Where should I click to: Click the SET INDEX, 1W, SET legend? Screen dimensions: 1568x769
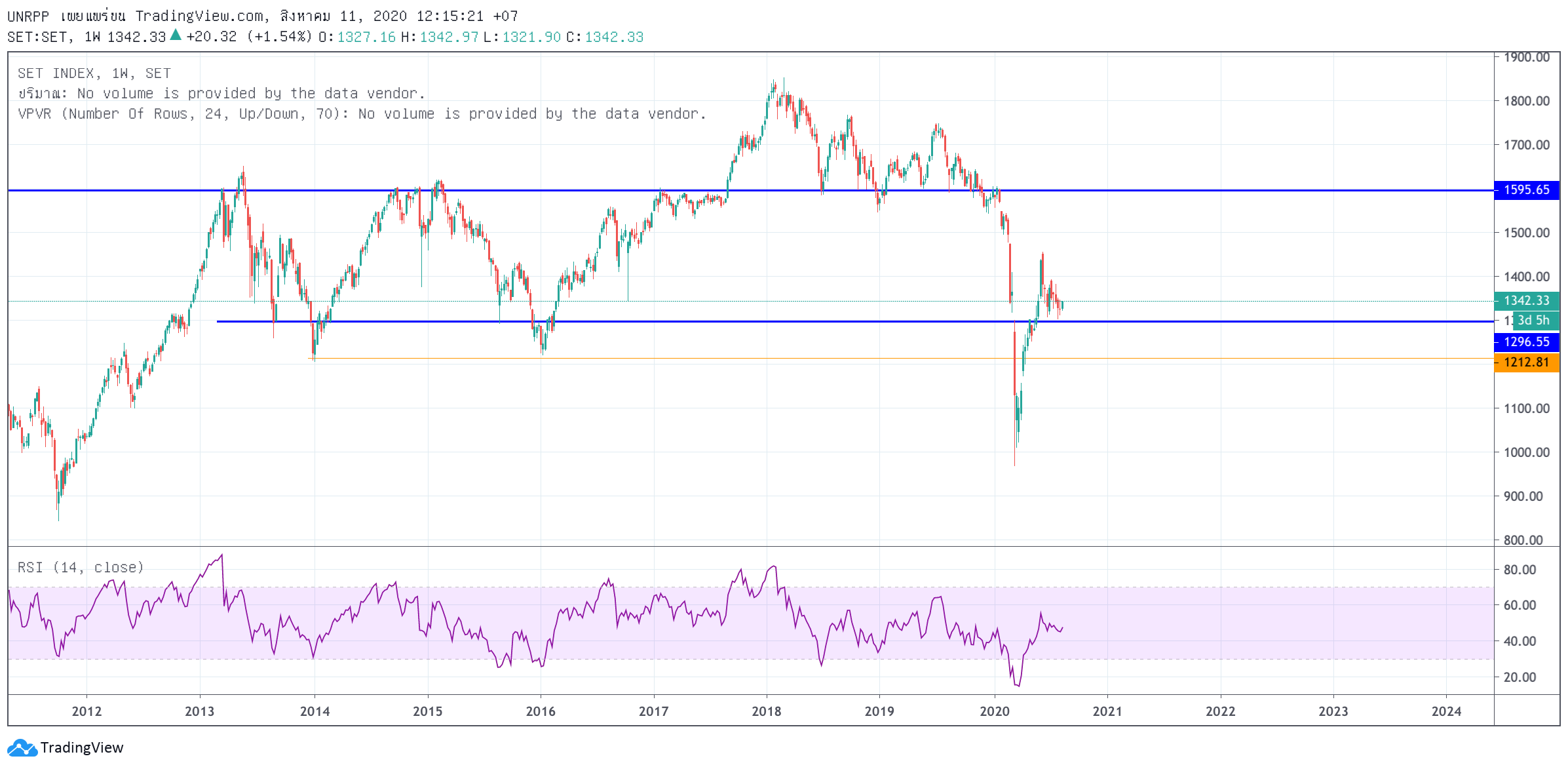click(x=94, y=73)
